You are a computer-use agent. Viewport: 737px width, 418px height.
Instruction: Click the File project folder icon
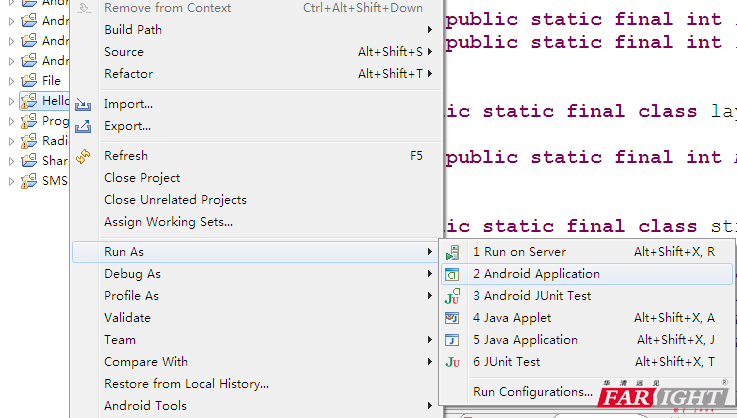pyautogui.click(x=29, y=80)
